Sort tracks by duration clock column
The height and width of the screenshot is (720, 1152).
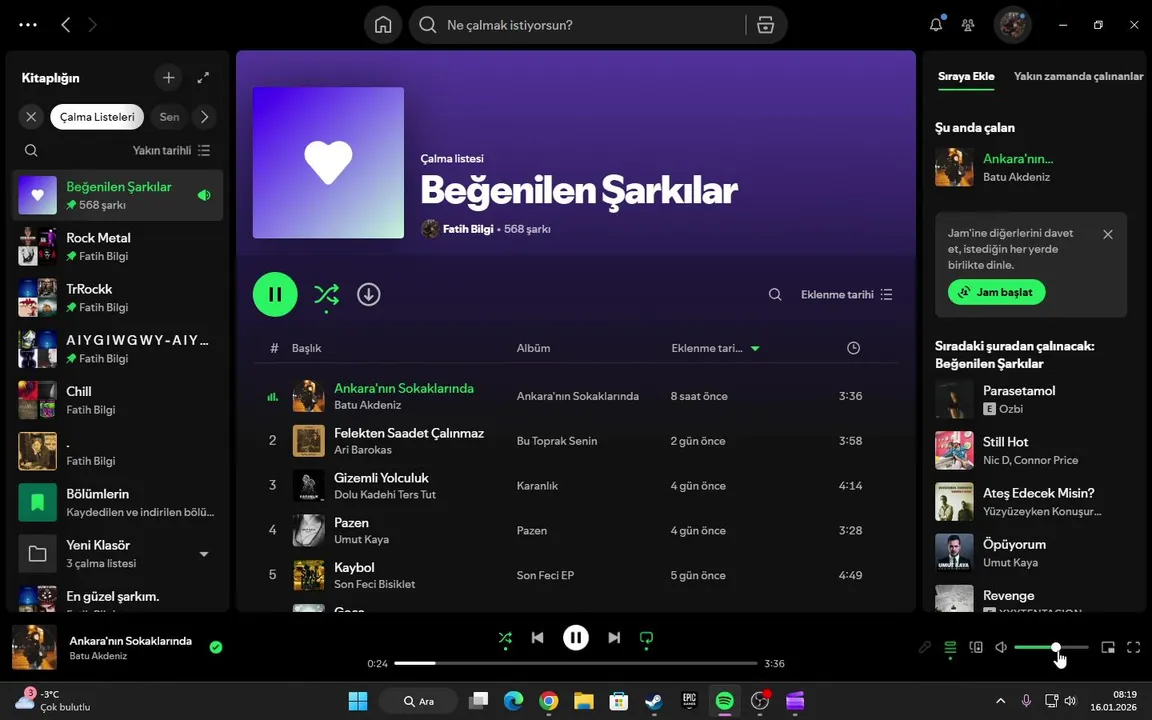(853, 348)
